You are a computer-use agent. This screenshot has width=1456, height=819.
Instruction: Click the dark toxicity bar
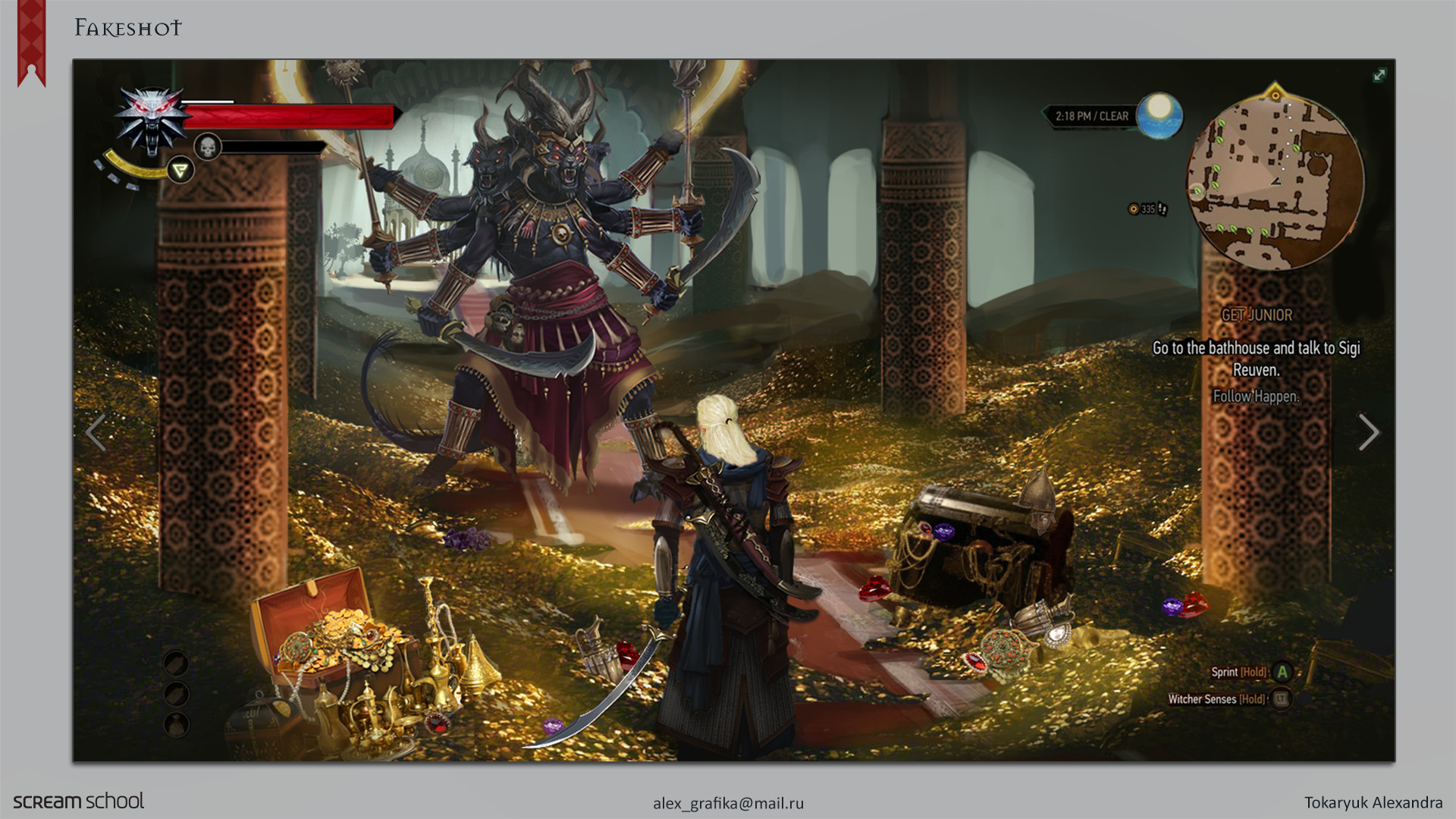click(273, 147)
